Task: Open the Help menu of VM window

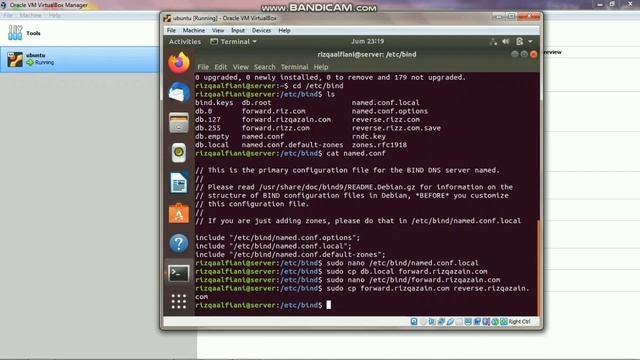Action: coord(284,31)
